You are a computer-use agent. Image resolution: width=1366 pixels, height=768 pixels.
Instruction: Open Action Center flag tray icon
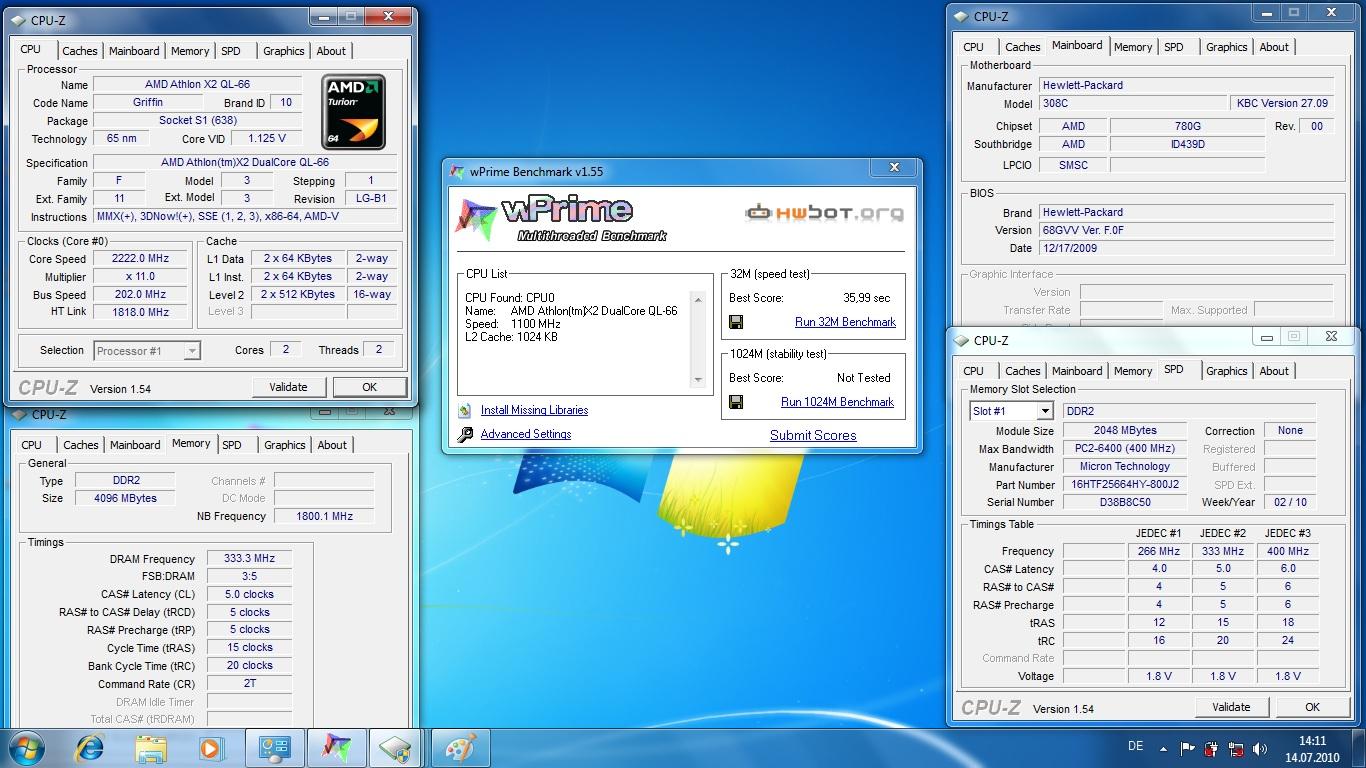click(x=1187, y=748)
